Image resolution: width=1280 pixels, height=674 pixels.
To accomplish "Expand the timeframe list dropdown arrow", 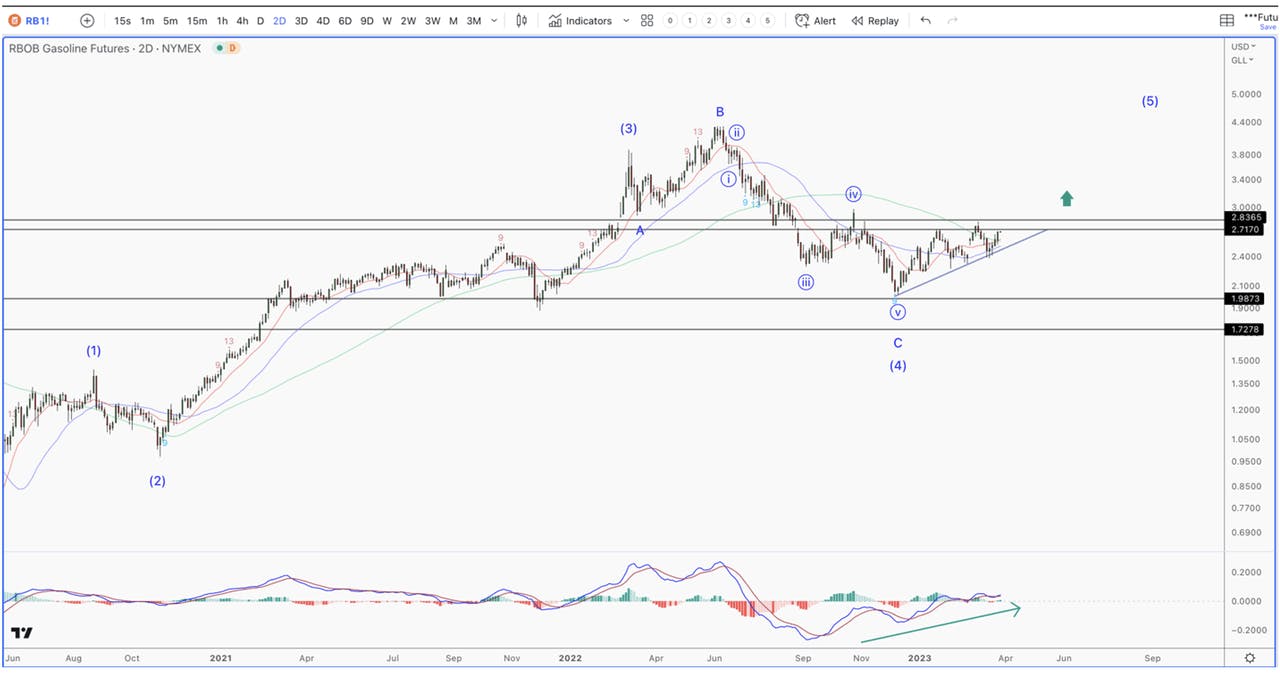I will tap(494, 20).
